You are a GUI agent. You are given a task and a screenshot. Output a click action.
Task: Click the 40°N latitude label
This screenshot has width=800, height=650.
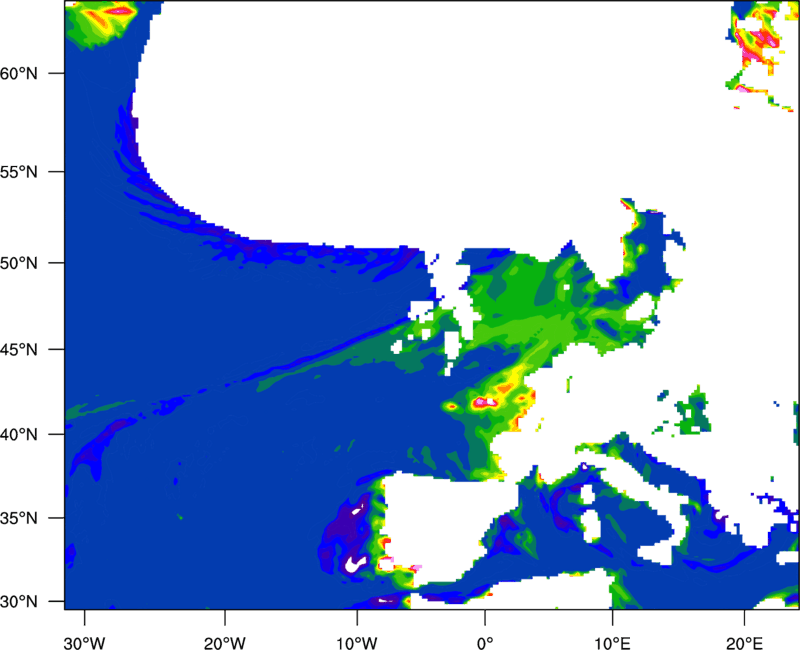pyautogui.click(x=19, y=435)
